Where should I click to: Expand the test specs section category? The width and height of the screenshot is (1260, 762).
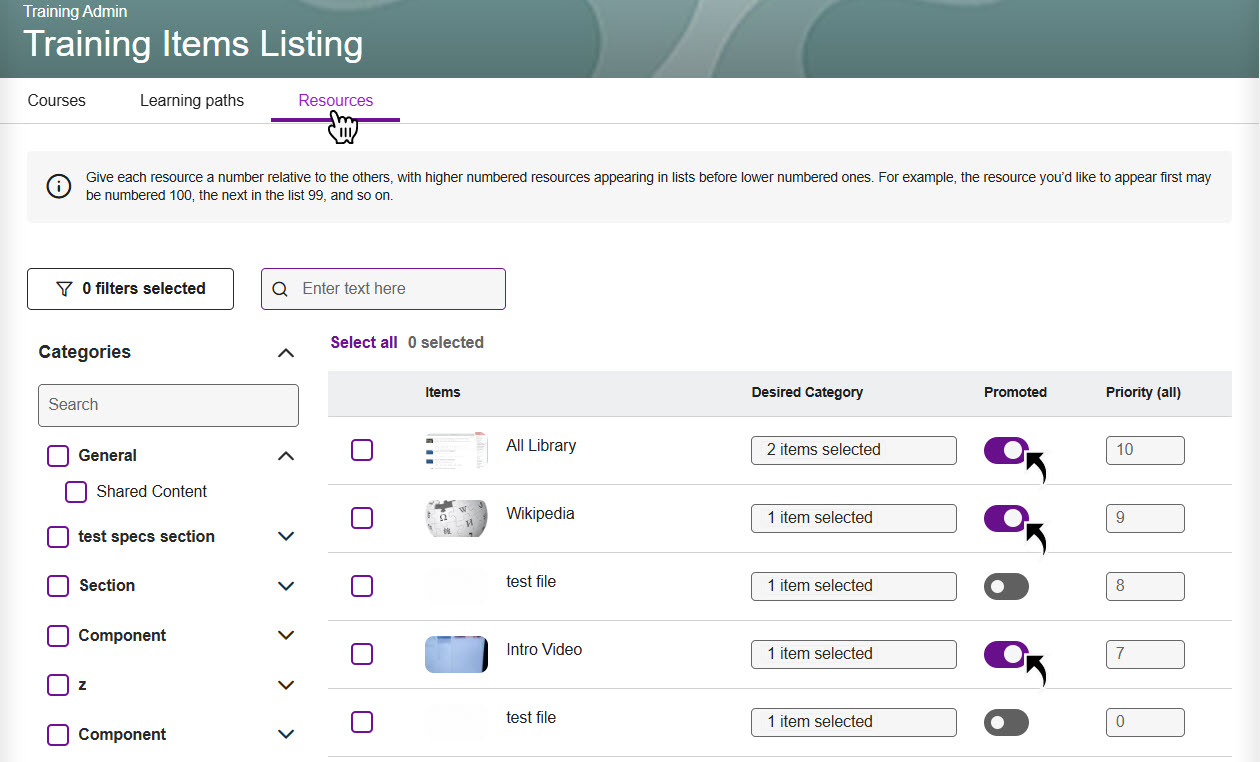[286, 537]
